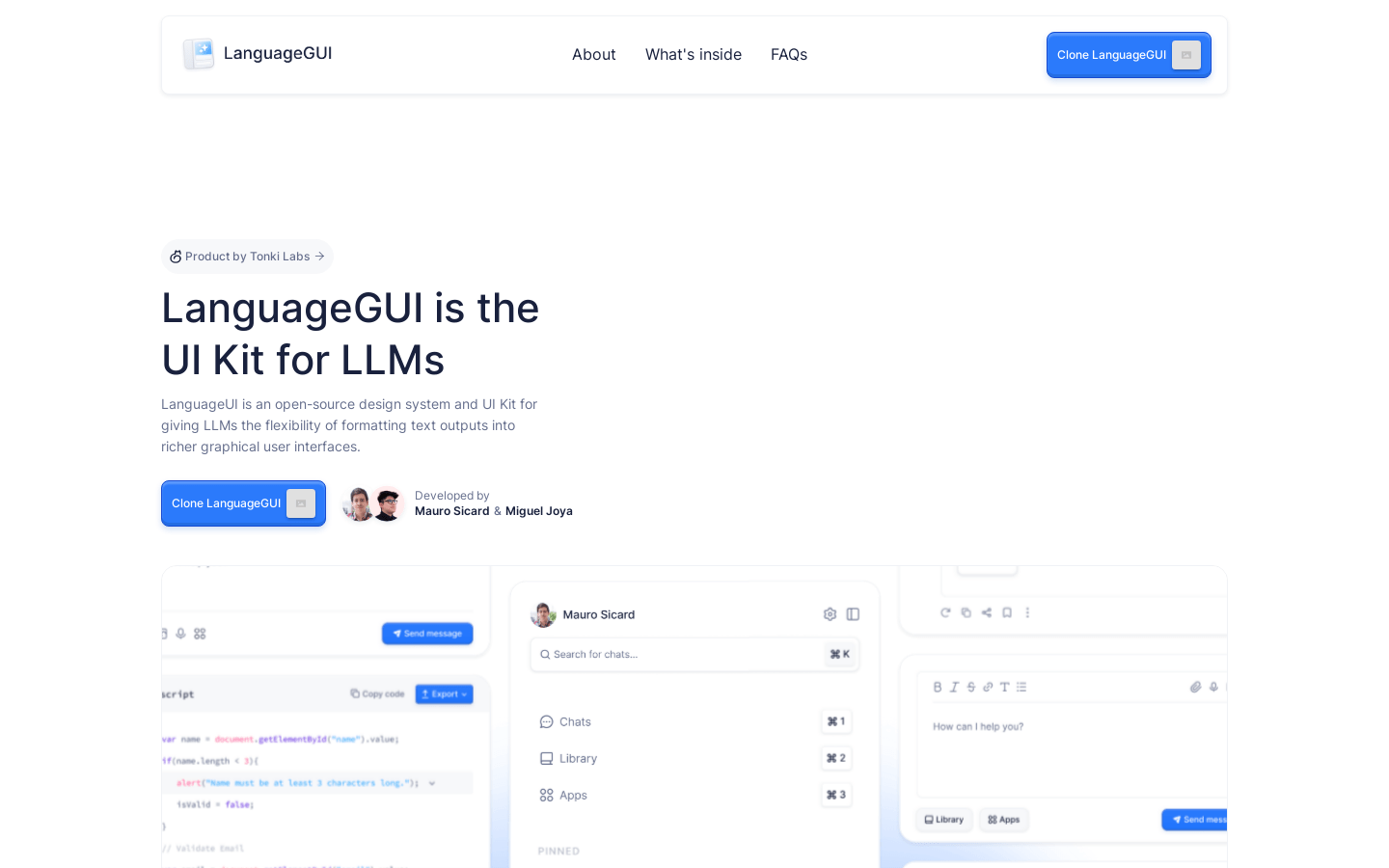The width and height of the screenshot is (1389, 868).
Task: Click the Product by Tonki Labs badge
Action: [x=247, y=257]
